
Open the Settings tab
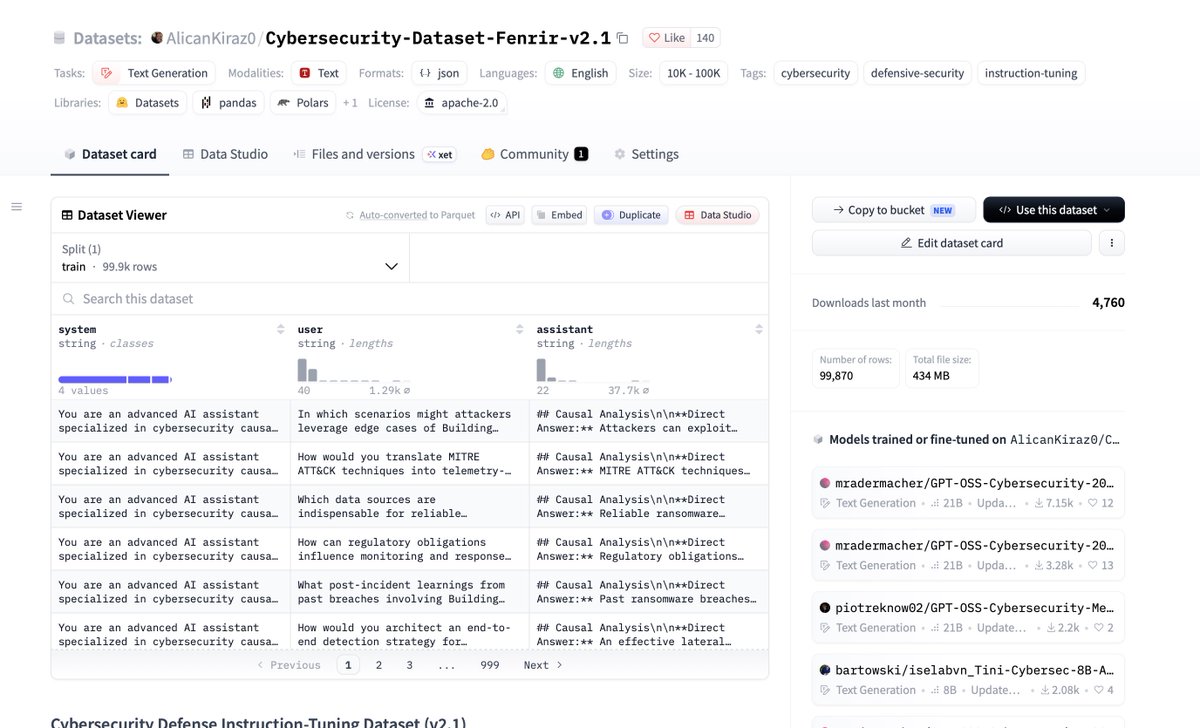[646, 154]
